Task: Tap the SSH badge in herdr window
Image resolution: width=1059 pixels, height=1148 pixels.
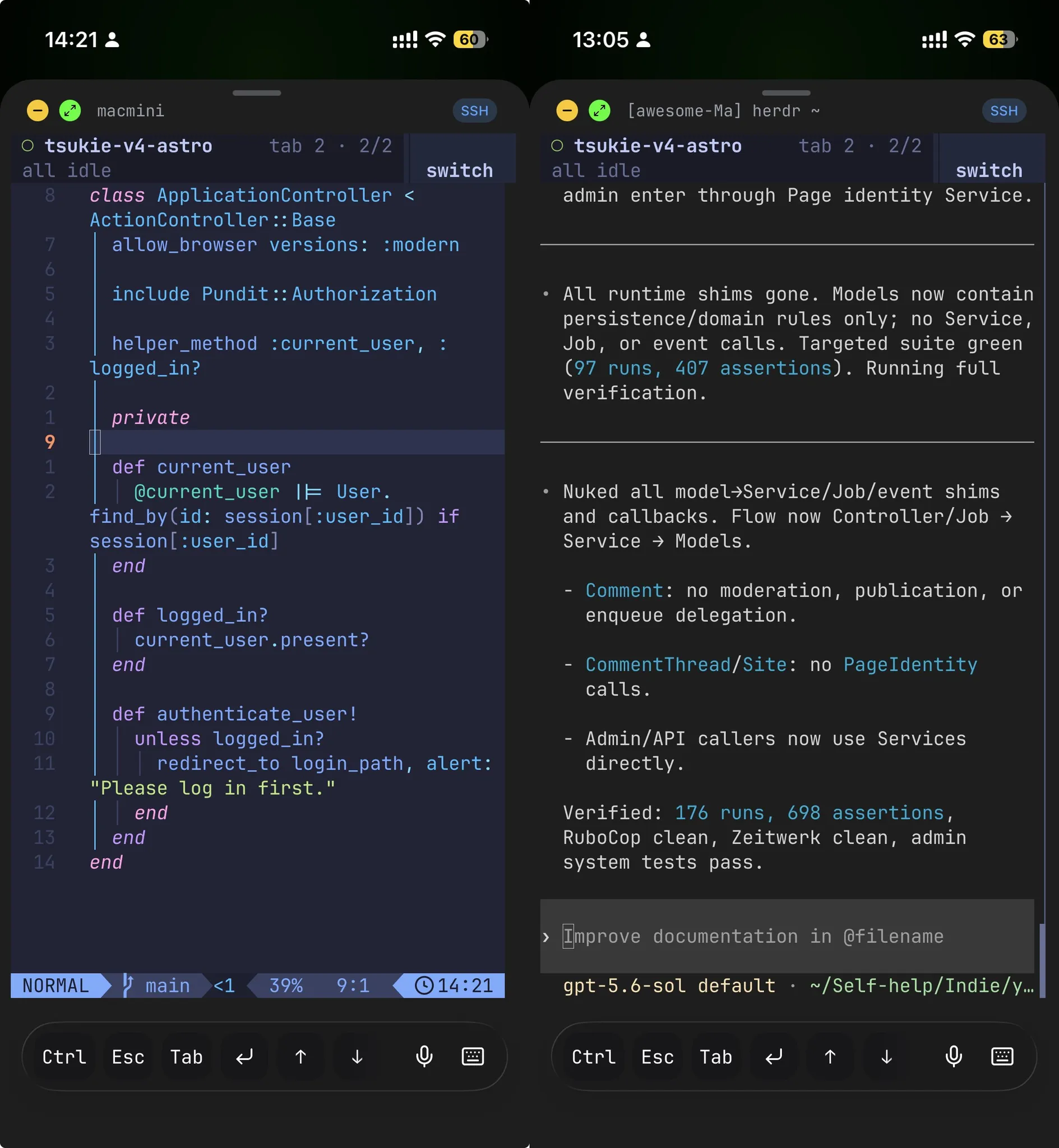Action: (x=1004, y=110)
